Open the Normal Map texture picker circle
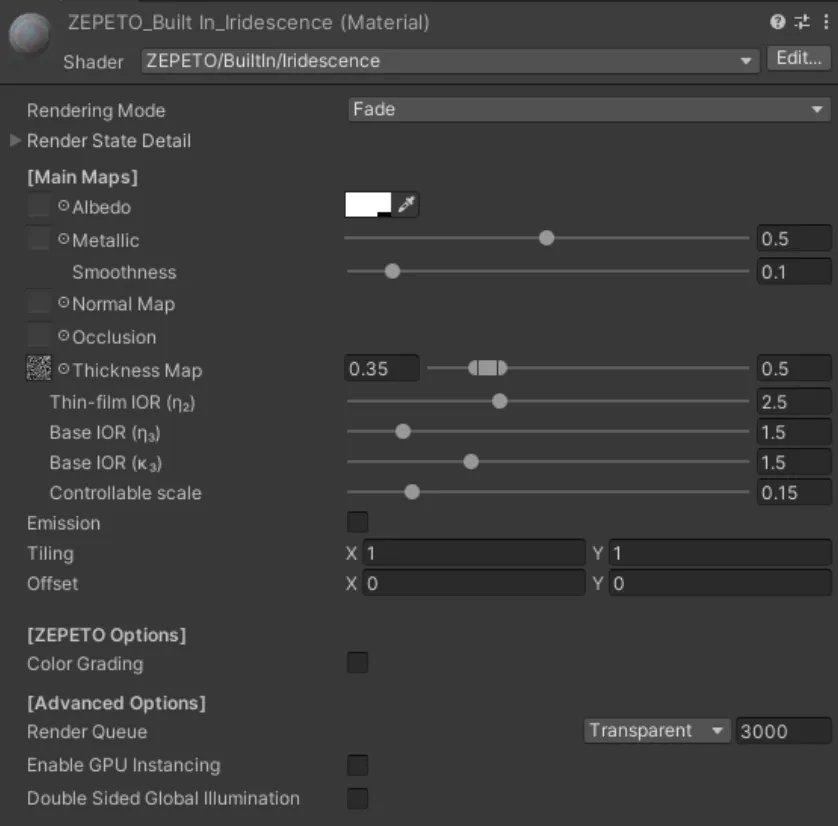 point(64,303)
